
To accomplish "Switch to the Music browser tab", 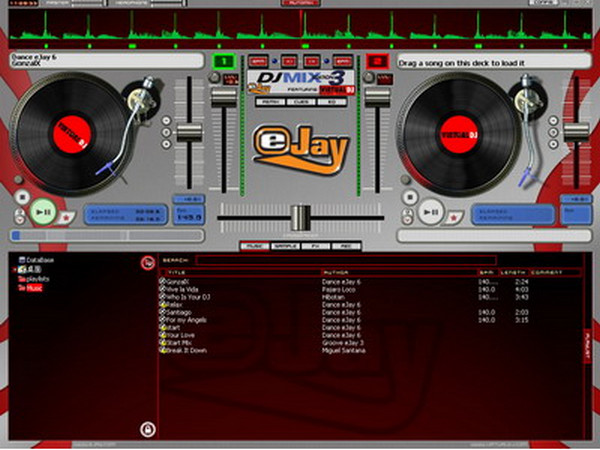I will tap(254, 246).
